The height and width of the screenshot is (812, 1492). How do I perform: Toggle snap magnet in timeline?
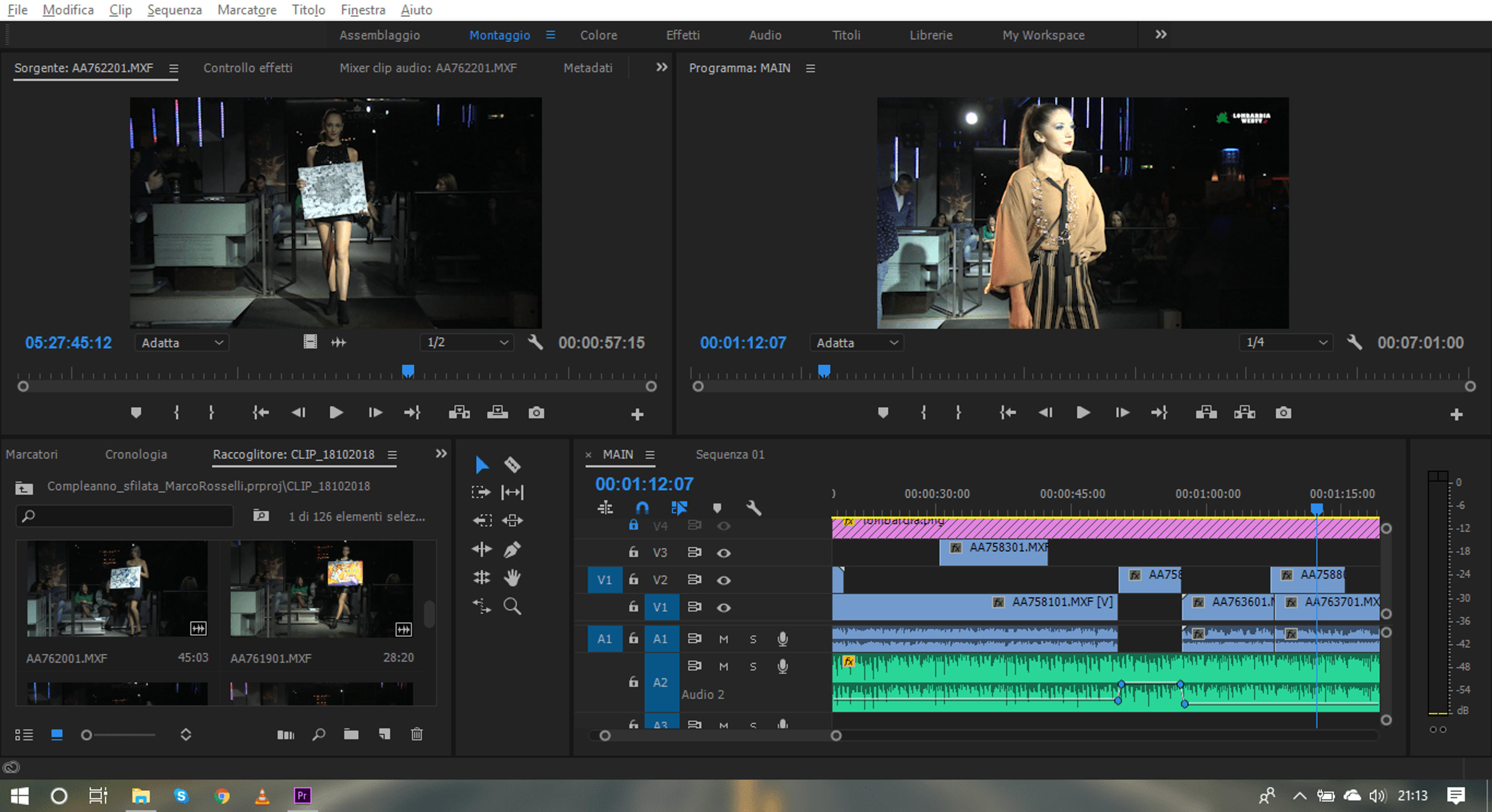pos(642,508)
